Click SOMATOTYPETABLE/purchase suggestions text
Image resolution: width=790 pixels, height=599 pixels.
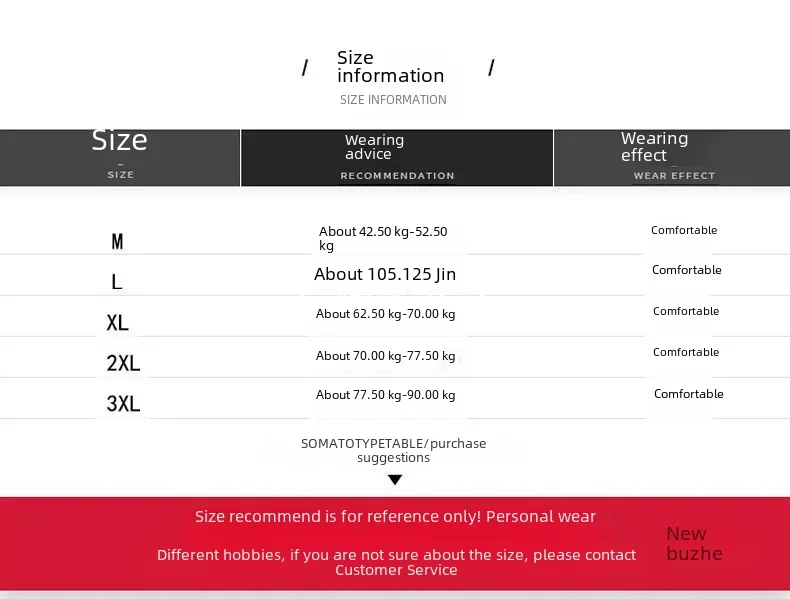(393, 450)
